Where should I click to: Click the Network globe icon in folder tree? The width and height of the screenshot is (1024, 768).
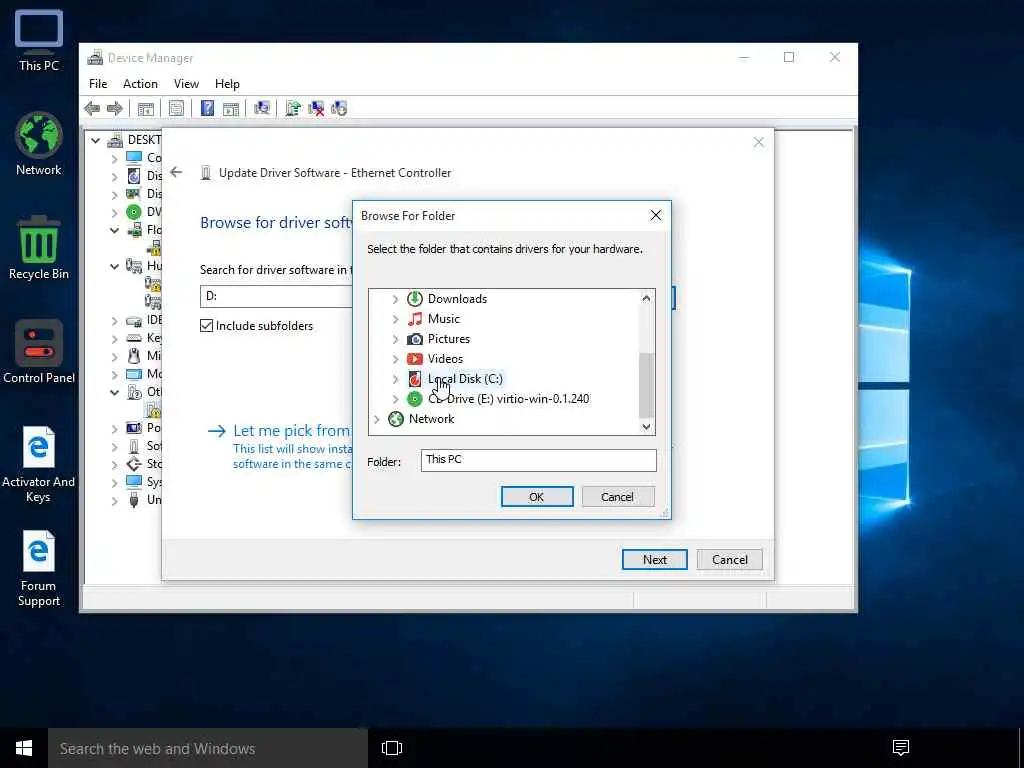[396, 419]
